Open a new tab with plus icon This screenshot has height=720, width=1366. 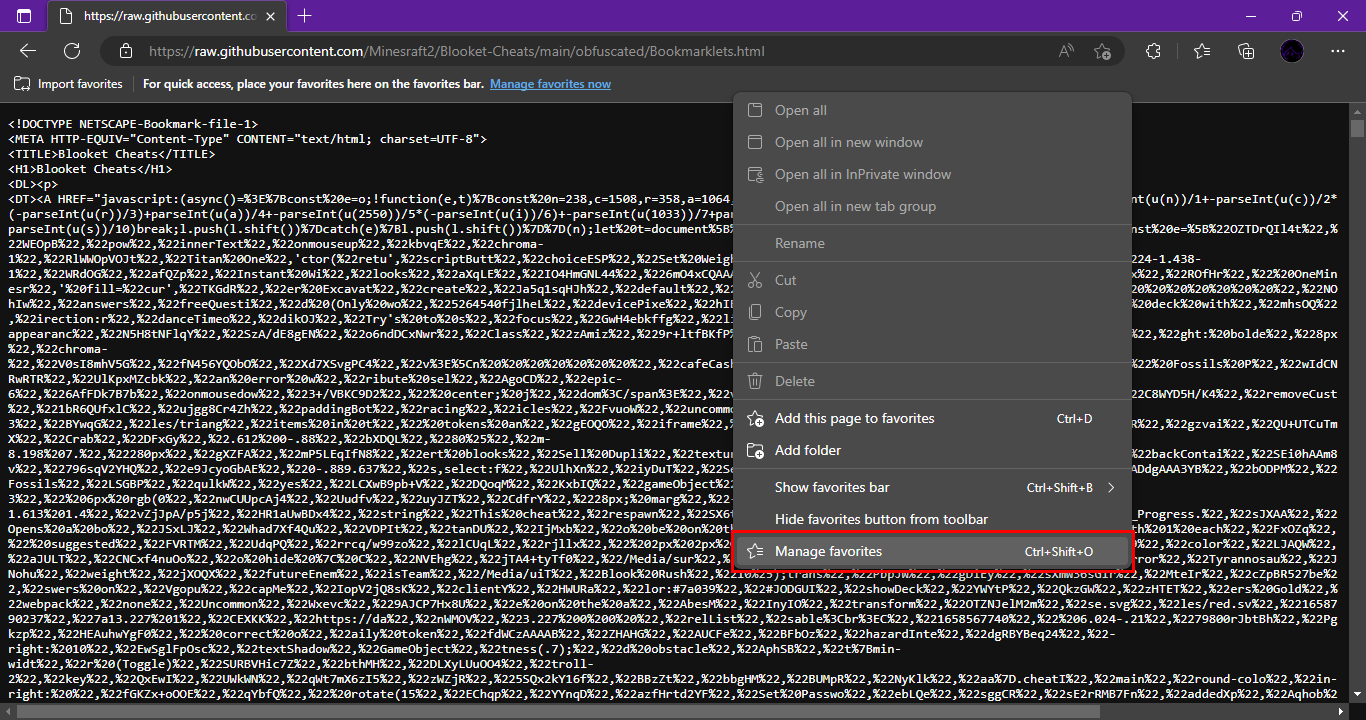point(305,16)
